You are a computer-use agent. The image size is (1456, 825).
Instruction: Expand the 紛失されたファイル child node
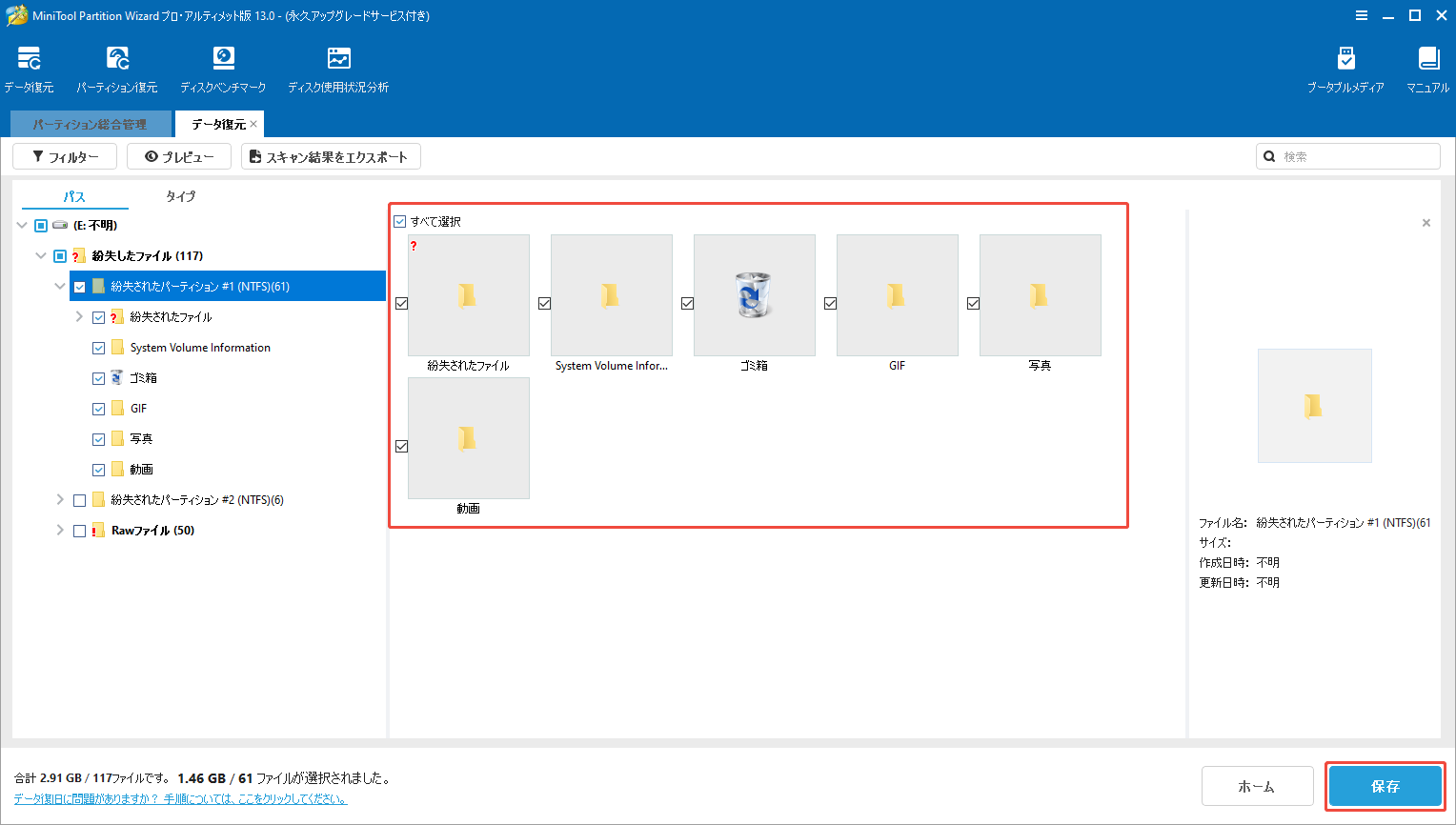click(78, 316)
